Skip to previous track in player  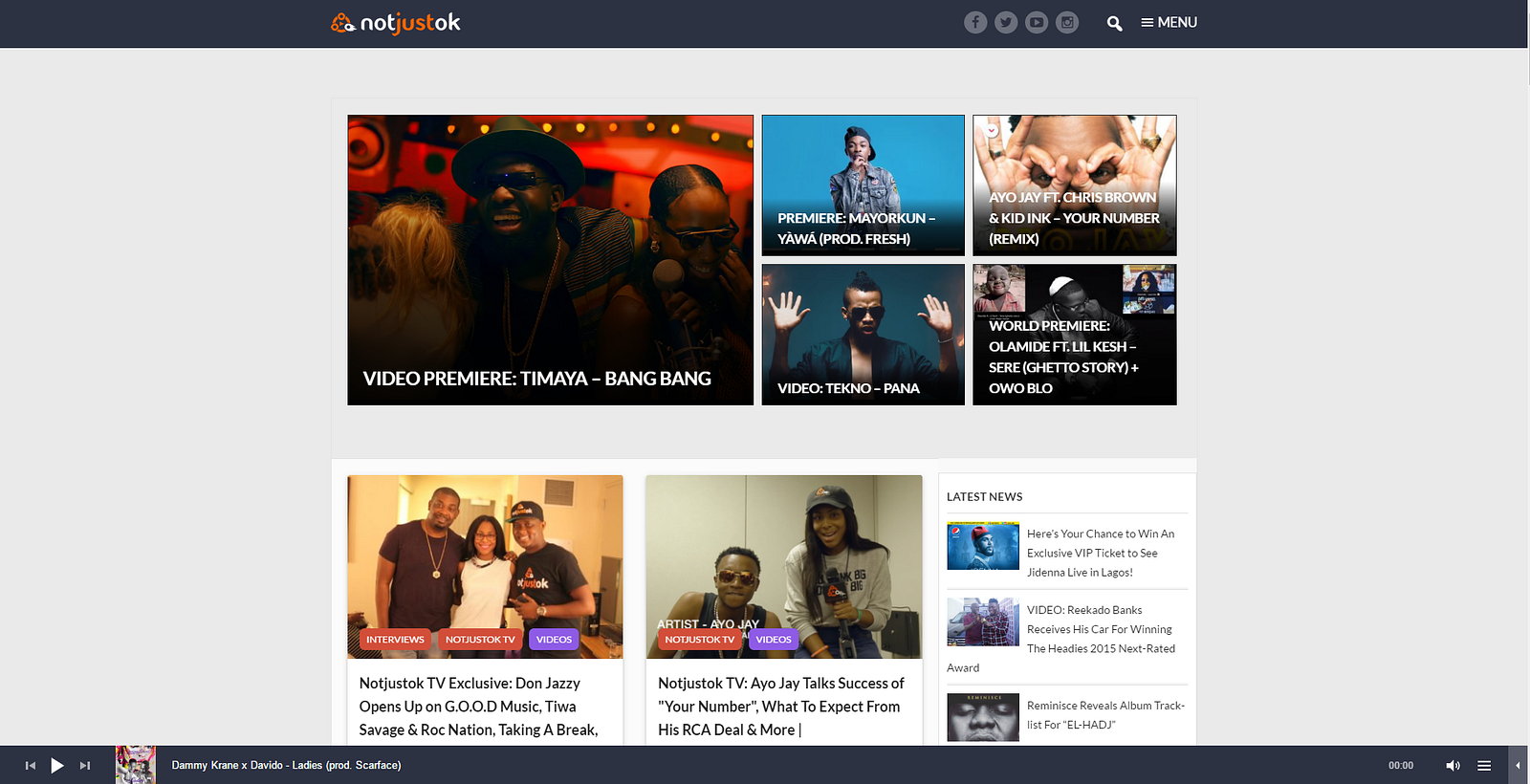[31, 765]
